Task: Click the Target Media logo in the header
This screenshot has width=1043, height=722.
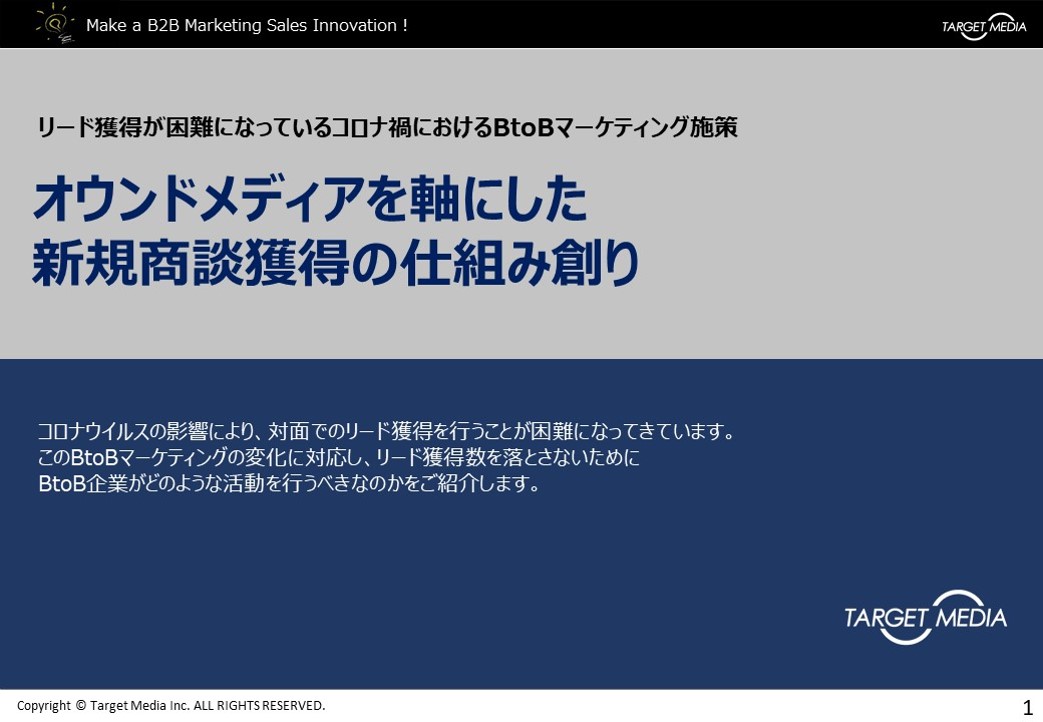Action: pyautogui.click(x=984, y=27)
